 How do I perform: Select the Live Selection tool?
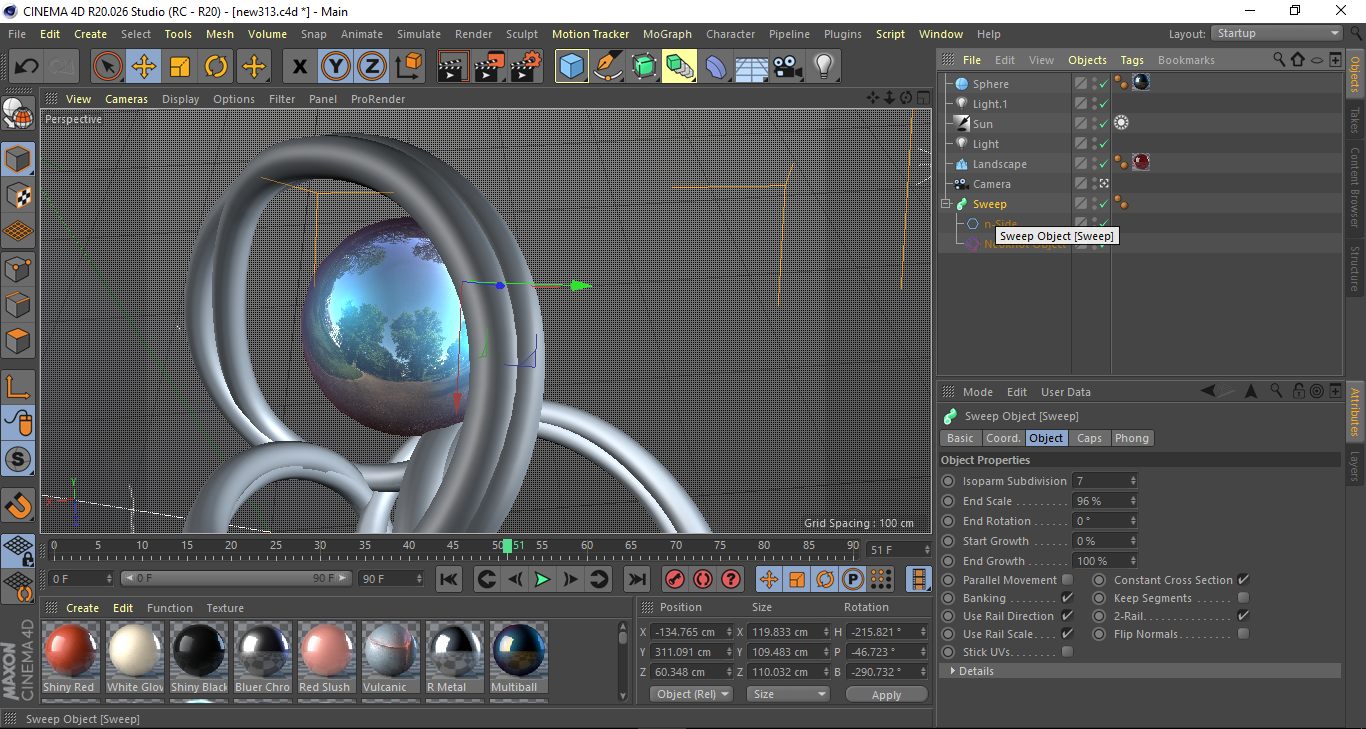[108, 67]
